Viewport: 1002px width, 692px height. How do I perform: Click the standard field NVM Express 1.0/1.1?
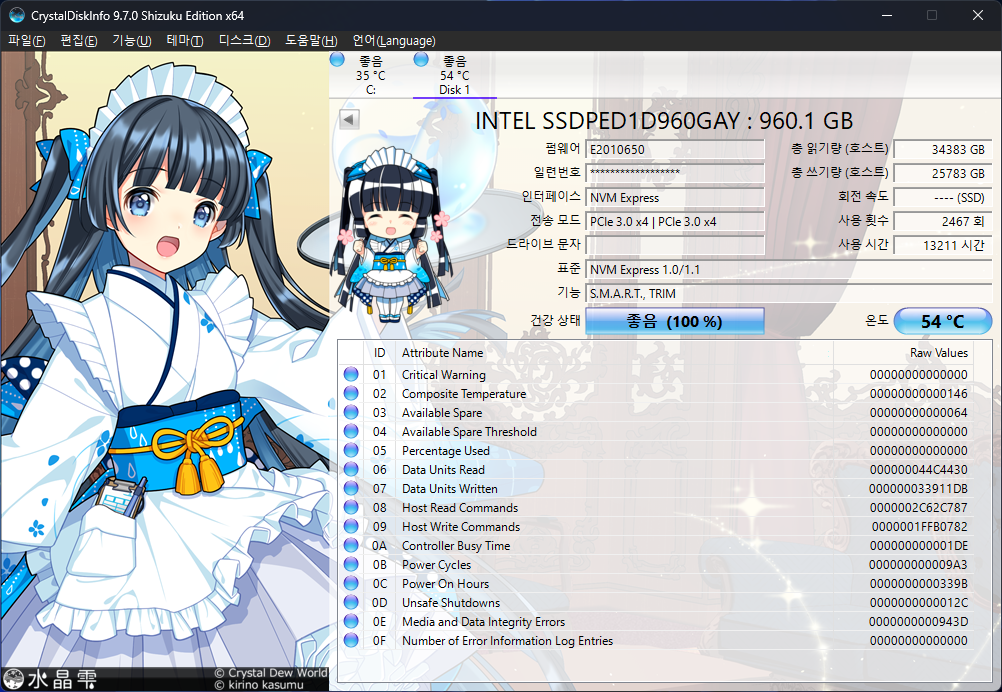pyautogui.click(x=789, y=269)
